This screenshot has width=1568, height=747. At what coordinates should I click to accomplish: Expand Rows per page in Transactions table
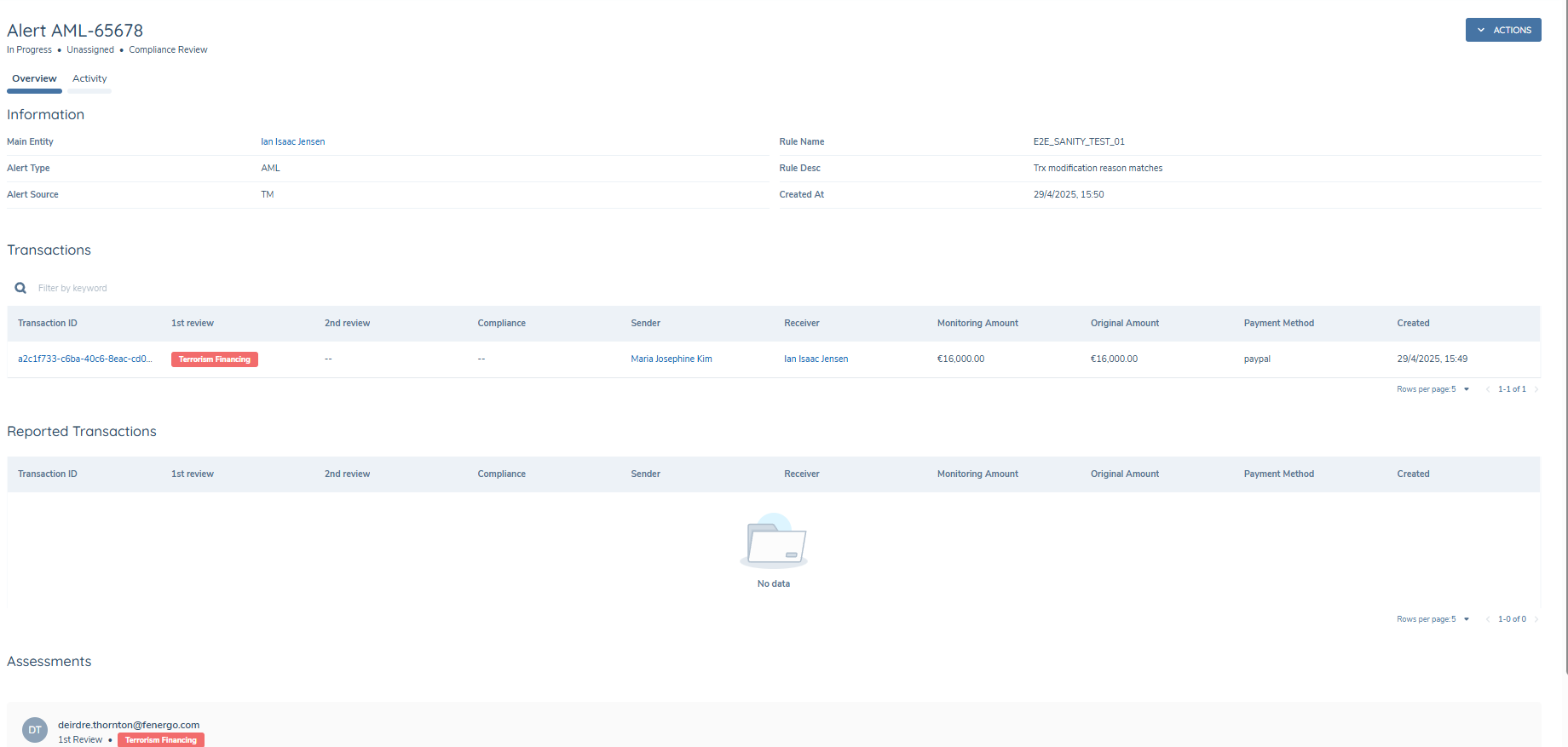[1466, 389]
